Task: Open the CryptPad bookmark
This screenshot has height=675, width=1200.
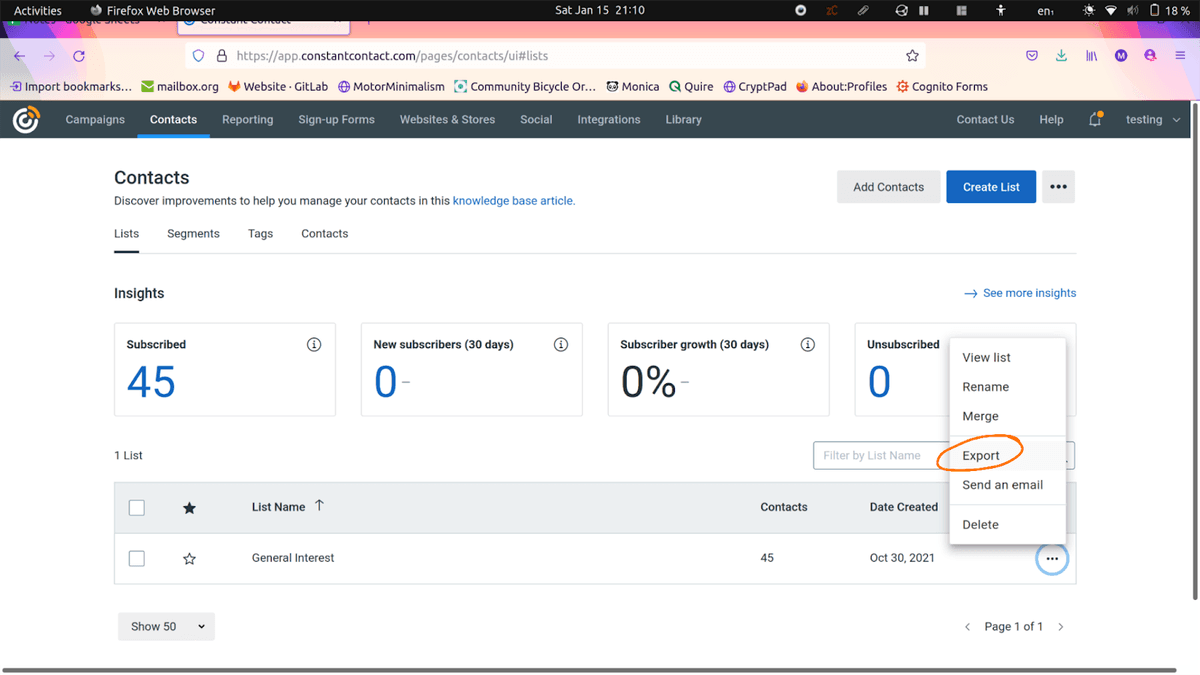Action: (755, 87)
